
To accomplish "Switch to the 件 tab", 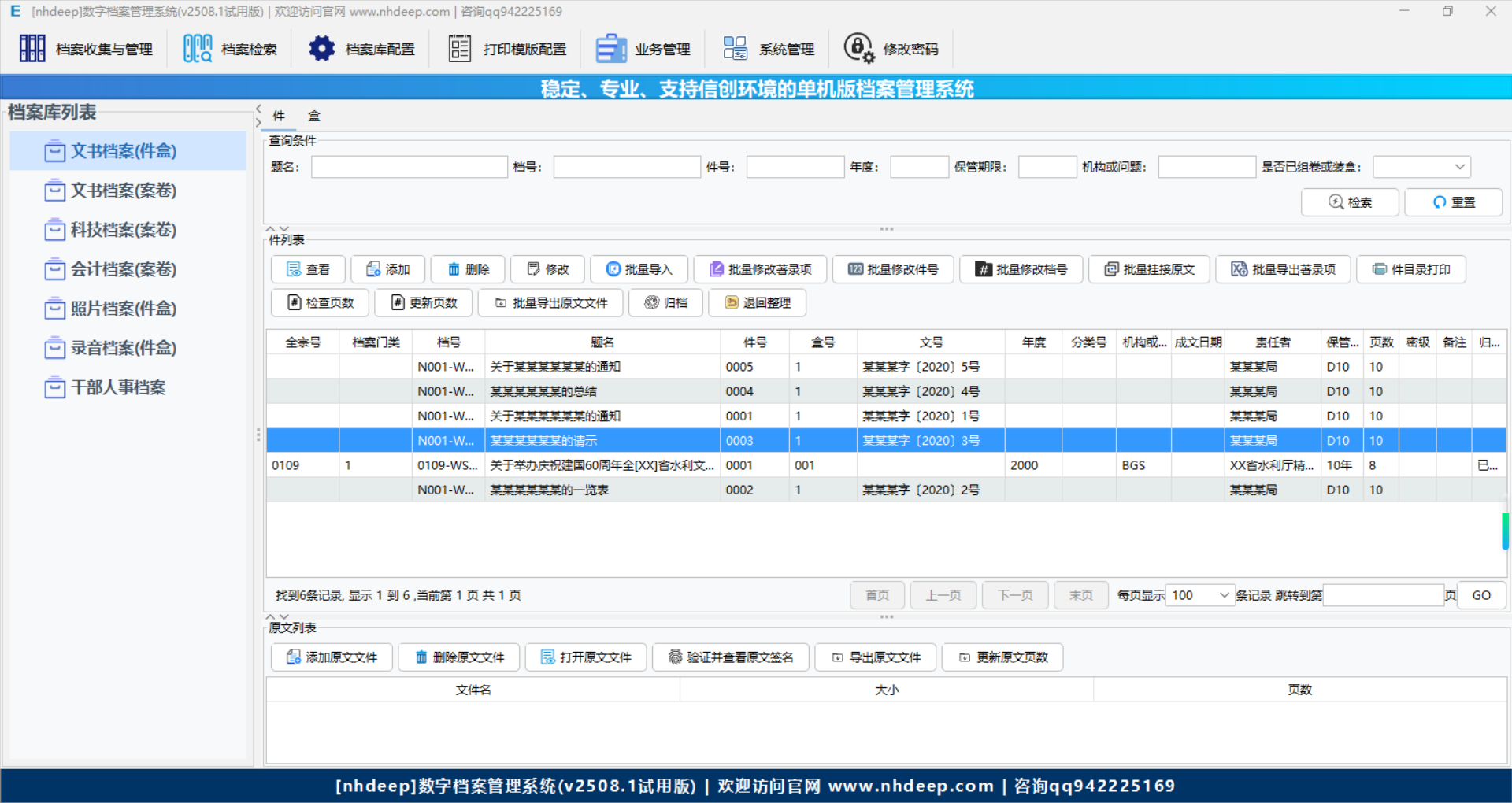I will pos(277,115).
